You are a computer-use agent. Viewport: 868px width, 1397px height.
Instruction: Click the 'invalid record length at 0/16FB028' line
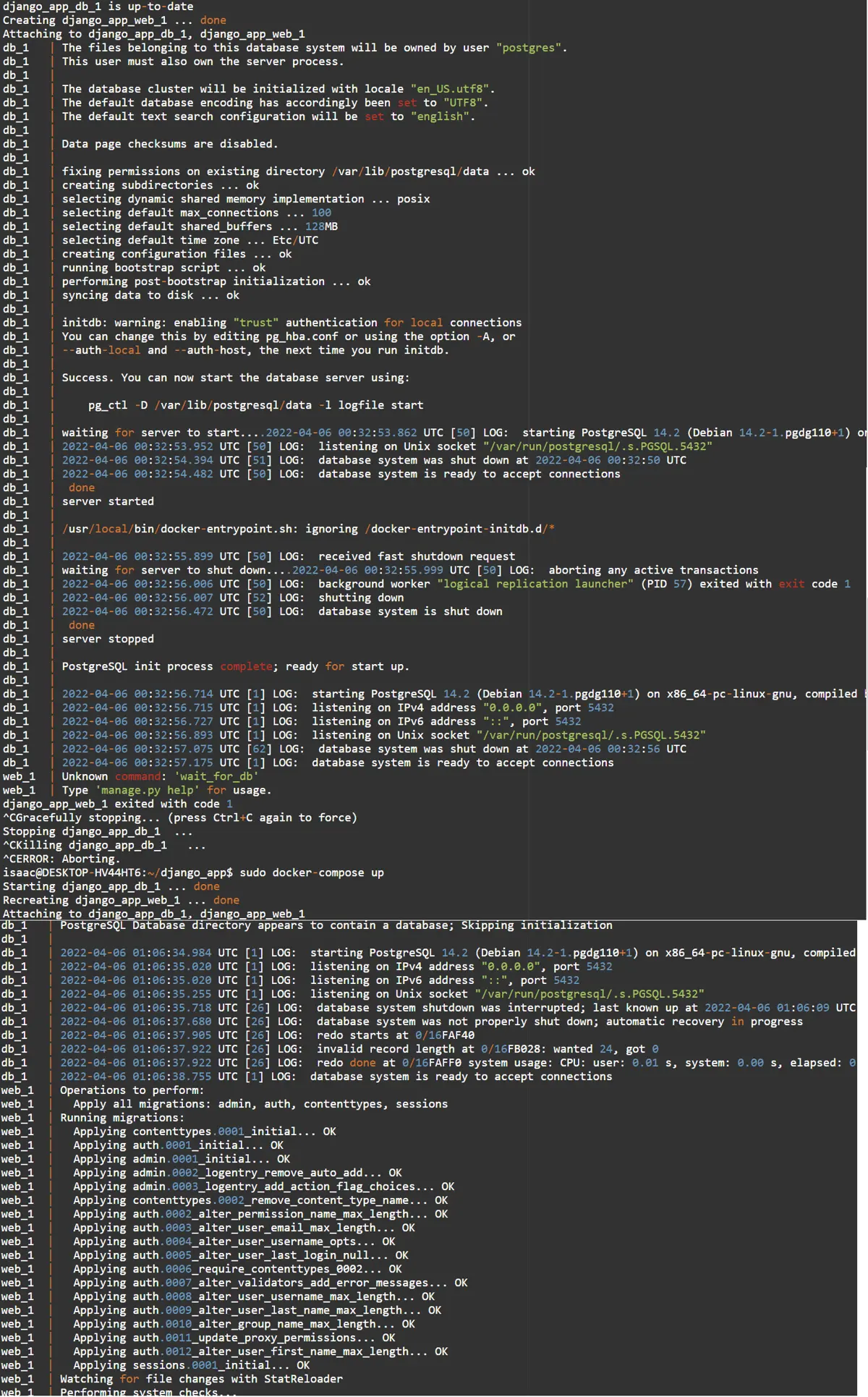(x=359, y=1049)
